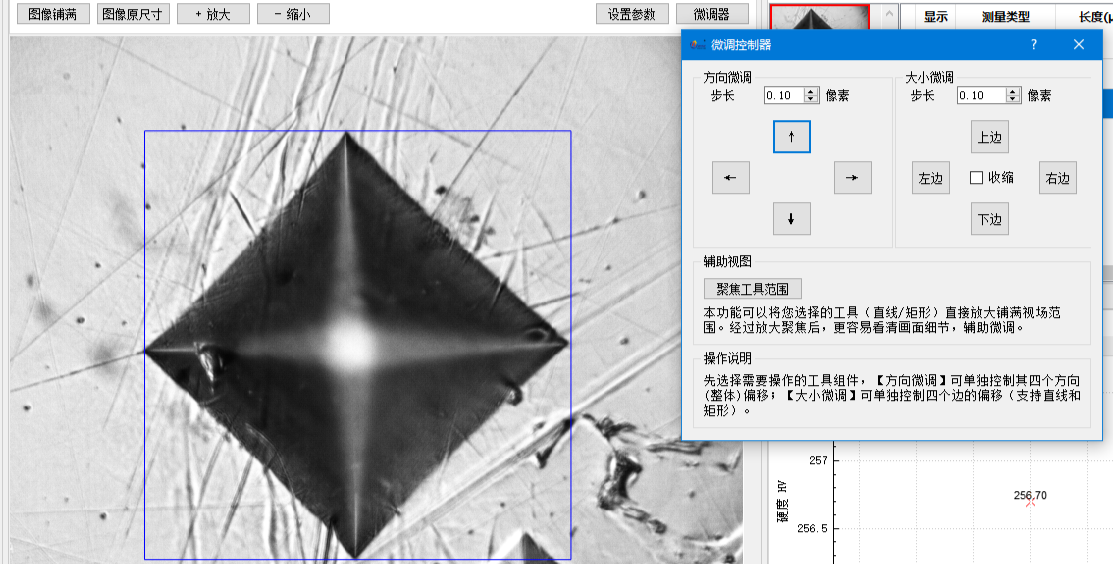Viewport: 1113px width, 564px height.
Task: Click the 微调器 toolbar button
Action: pos(713,14)
